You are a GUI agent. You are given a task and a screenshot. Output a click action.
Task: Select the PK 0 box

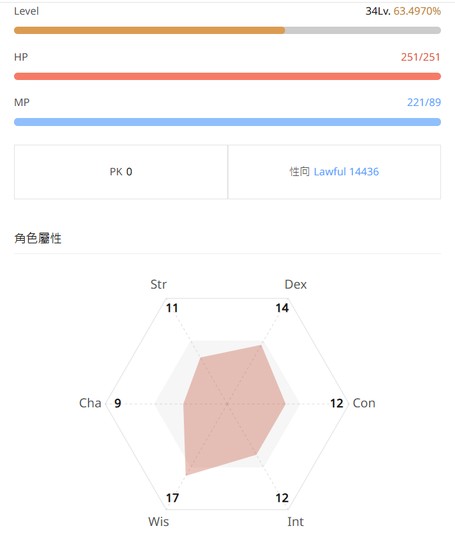[x=121, y=172]
